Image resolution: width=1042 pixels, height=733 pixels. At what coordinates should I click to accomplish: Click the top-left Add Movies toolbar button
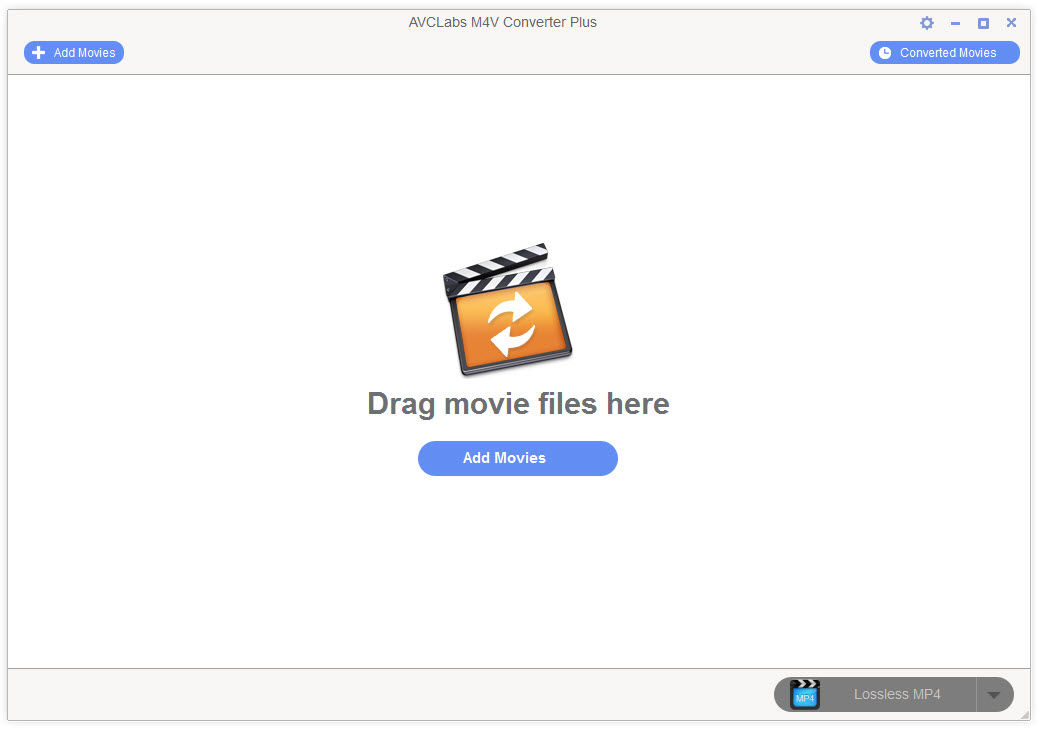pyautogui.click(x=74, y=52)
